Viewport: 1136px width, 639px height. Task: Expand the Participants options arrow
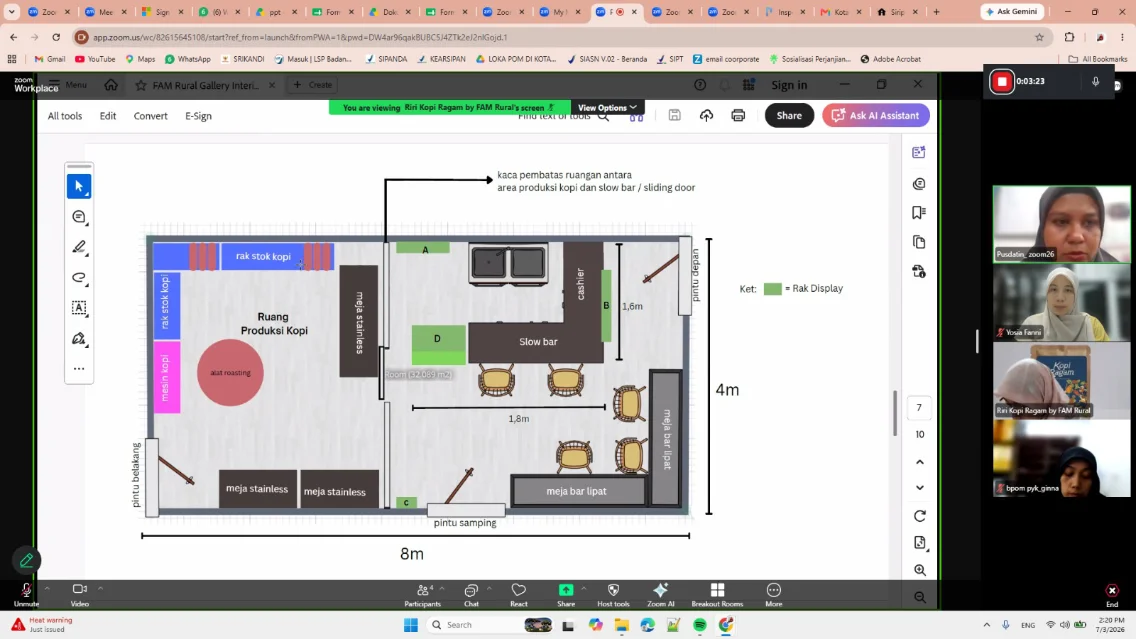442,588
